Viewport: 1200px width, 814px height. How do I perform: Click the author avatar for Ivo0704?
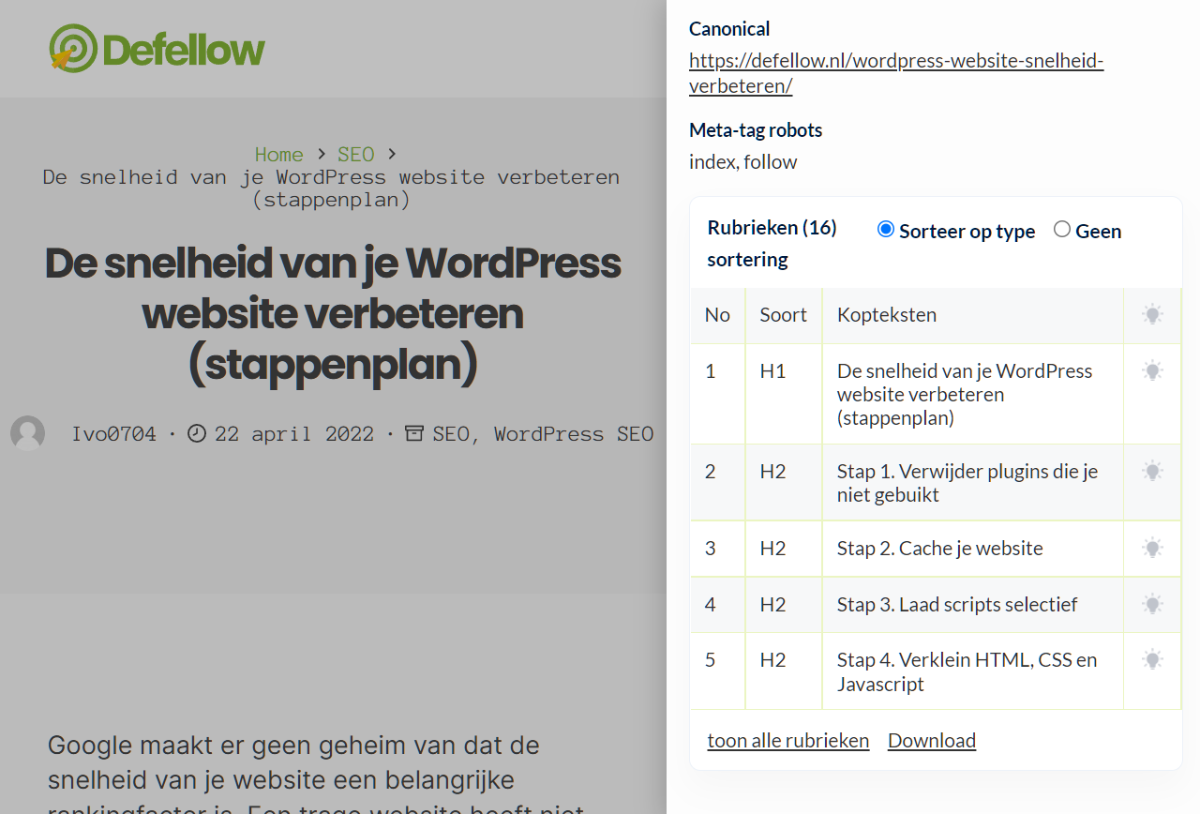(28, 433)
